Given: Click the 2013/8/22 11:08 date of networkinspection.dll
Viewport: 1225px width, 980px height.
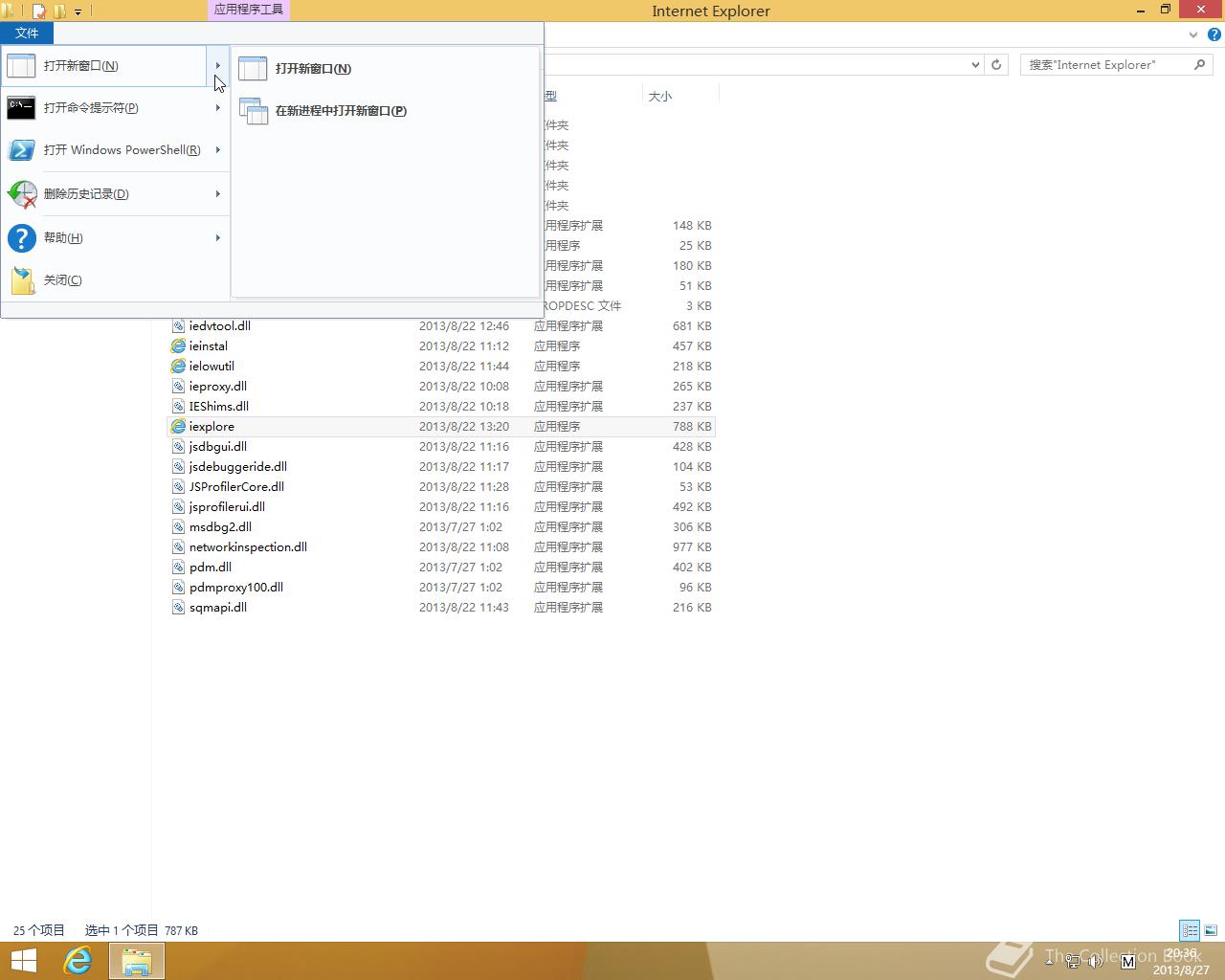Looking at the screenshot, I should (x=464, y=547).
